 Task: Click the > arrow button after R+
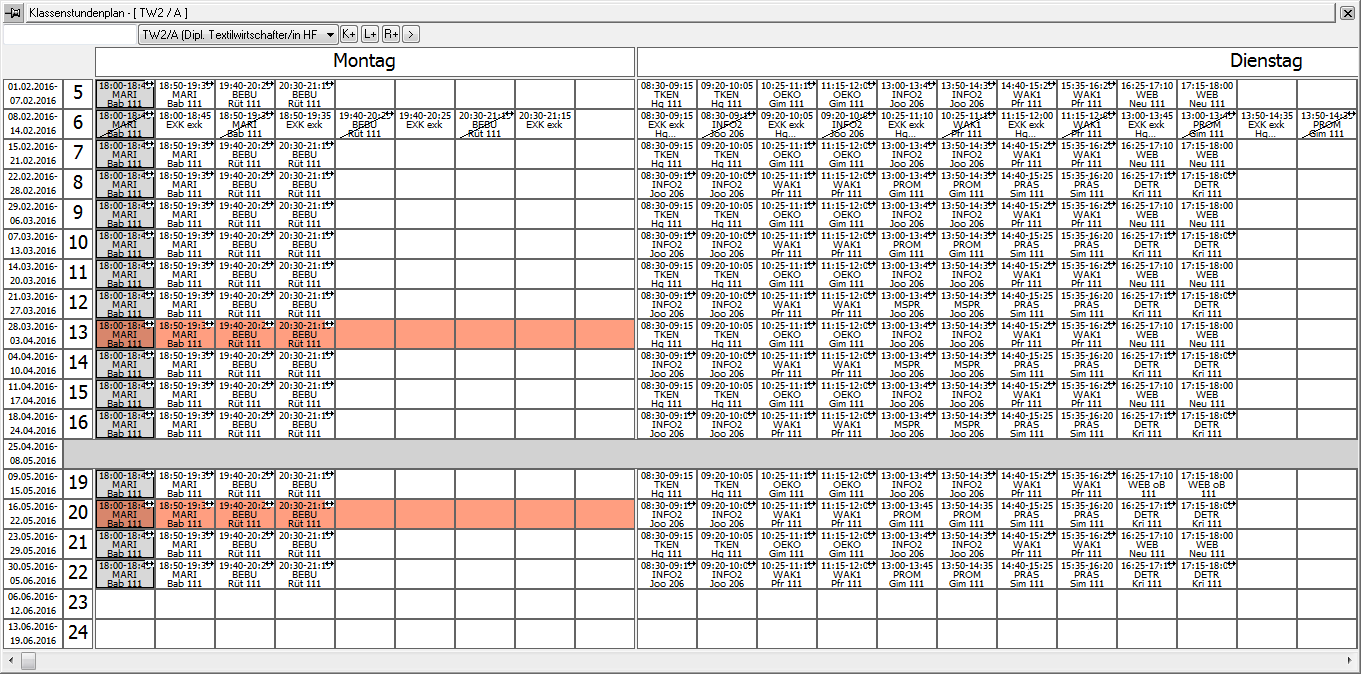coord(411,34)
